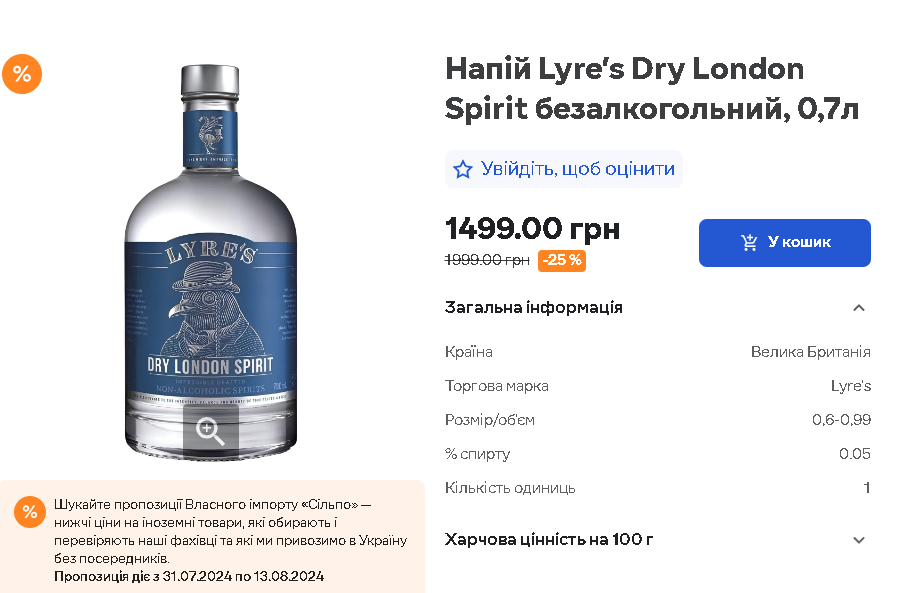This screenshot has width=901, height=593.
Task: Click the star rating icon
Action: (463, 170)
